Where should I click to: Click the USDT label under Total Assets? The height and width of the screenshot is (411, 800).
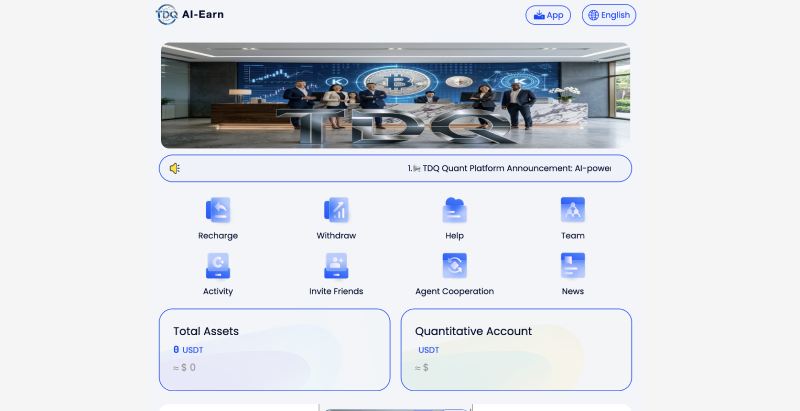coord(193,350)
